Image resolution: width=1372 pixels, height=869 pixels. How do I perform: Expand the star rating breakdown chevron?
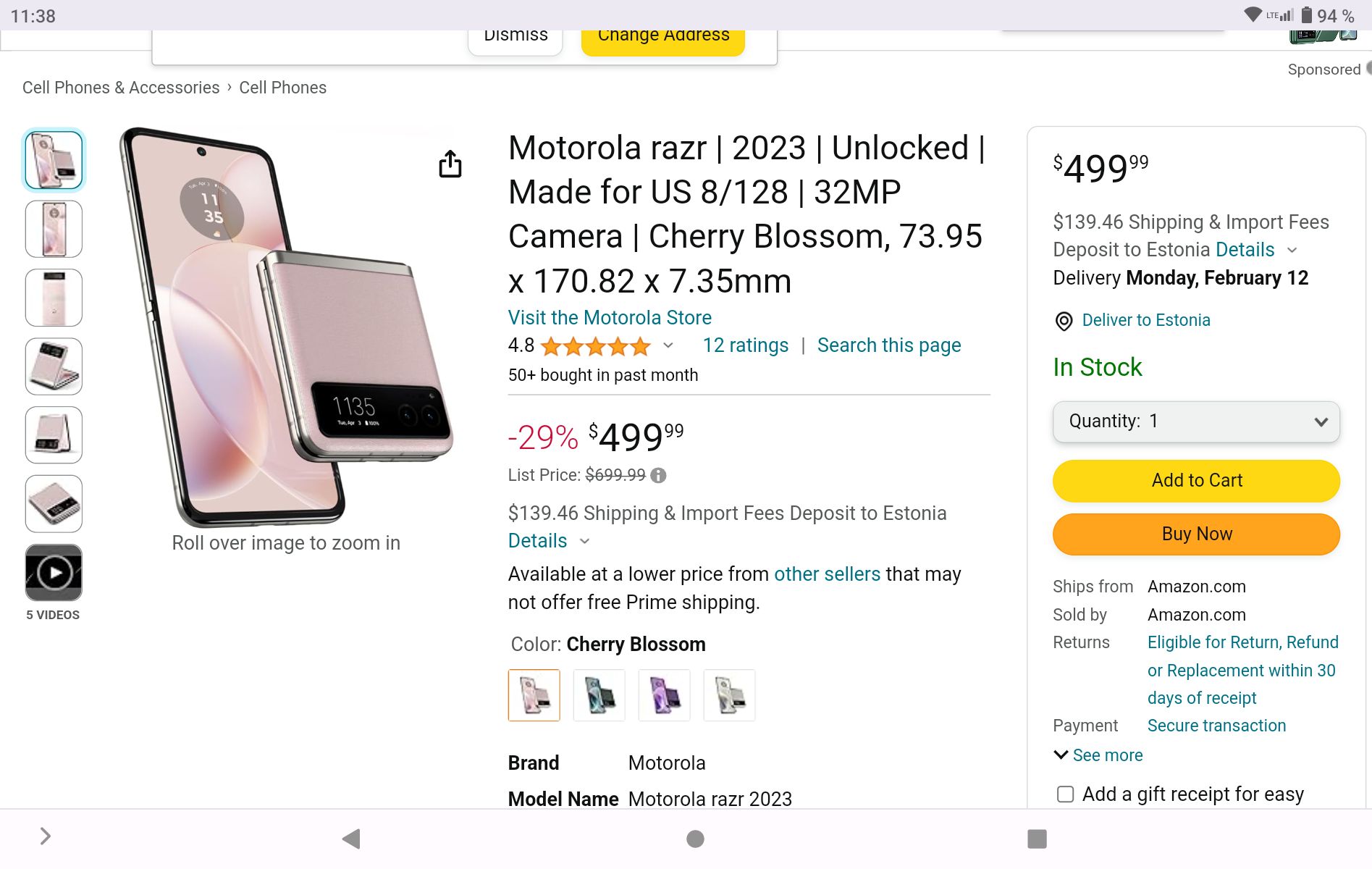(668, 345)
